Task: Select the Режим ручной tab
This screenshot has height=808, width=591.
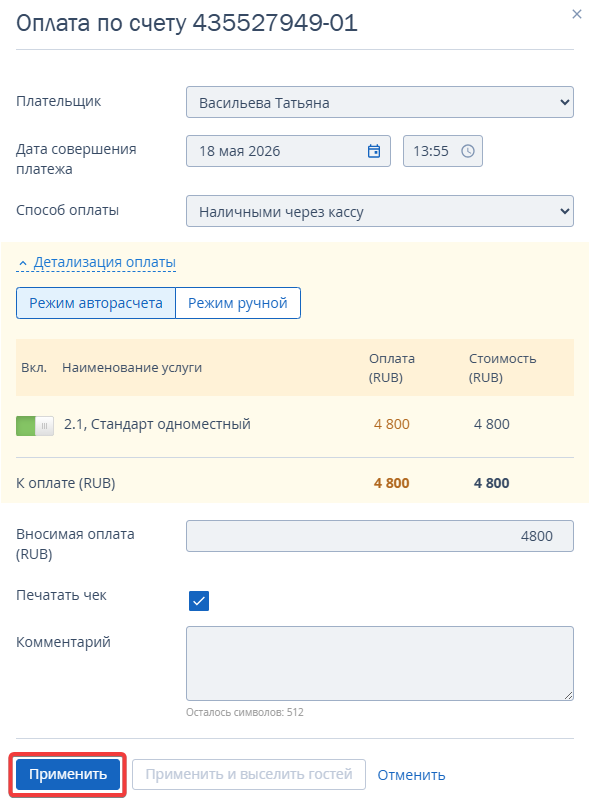Action: click(238, 303)
